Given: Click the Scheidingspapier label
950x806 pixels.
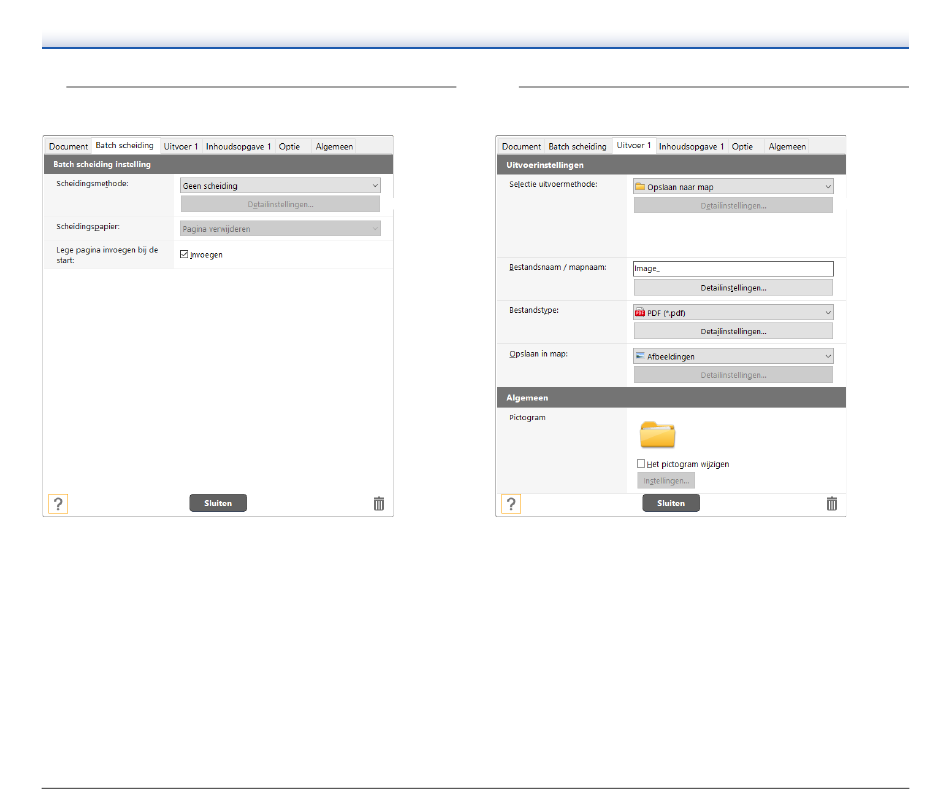Looking at the screenshot, I should point(88,227).
